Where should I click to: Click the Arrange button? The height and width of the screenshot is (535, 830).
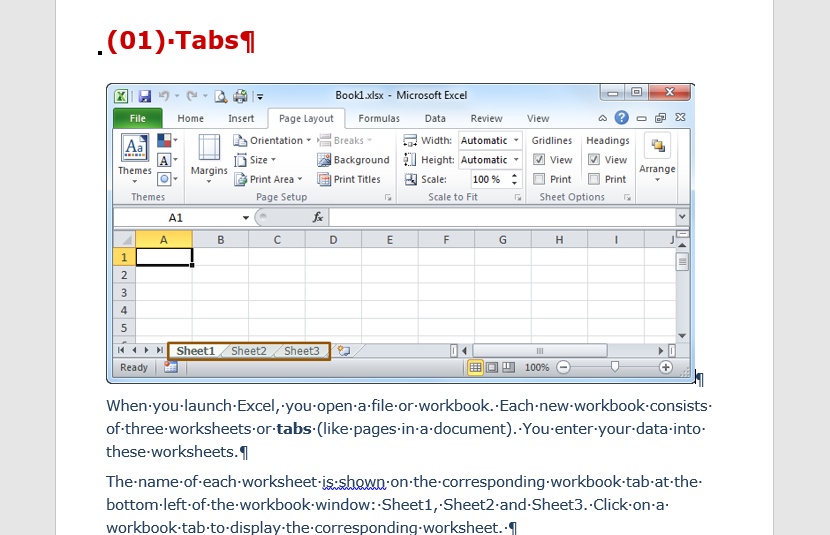pos(657,155)
